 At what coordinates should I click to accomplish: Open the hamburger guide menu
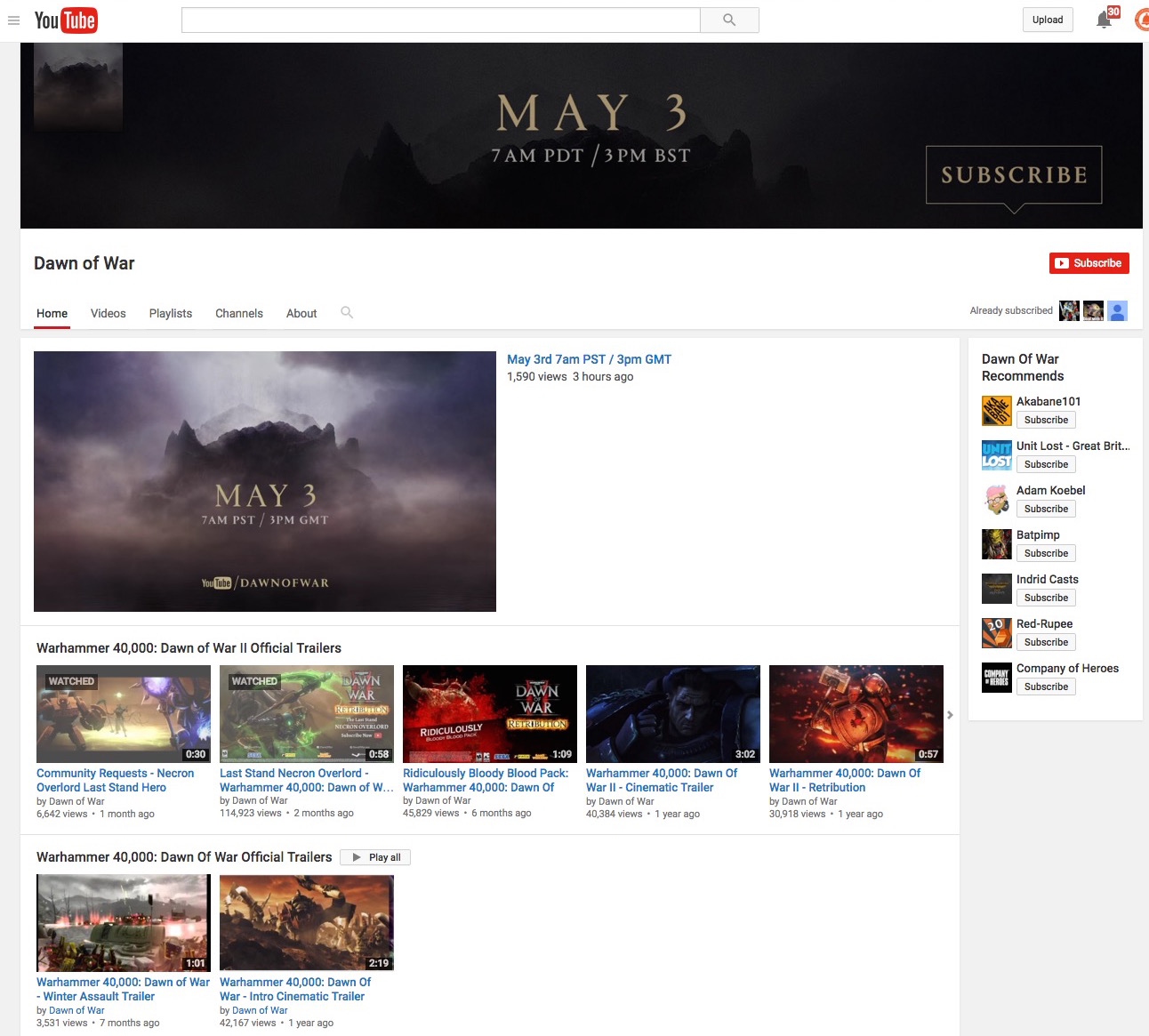pos(13,20)
